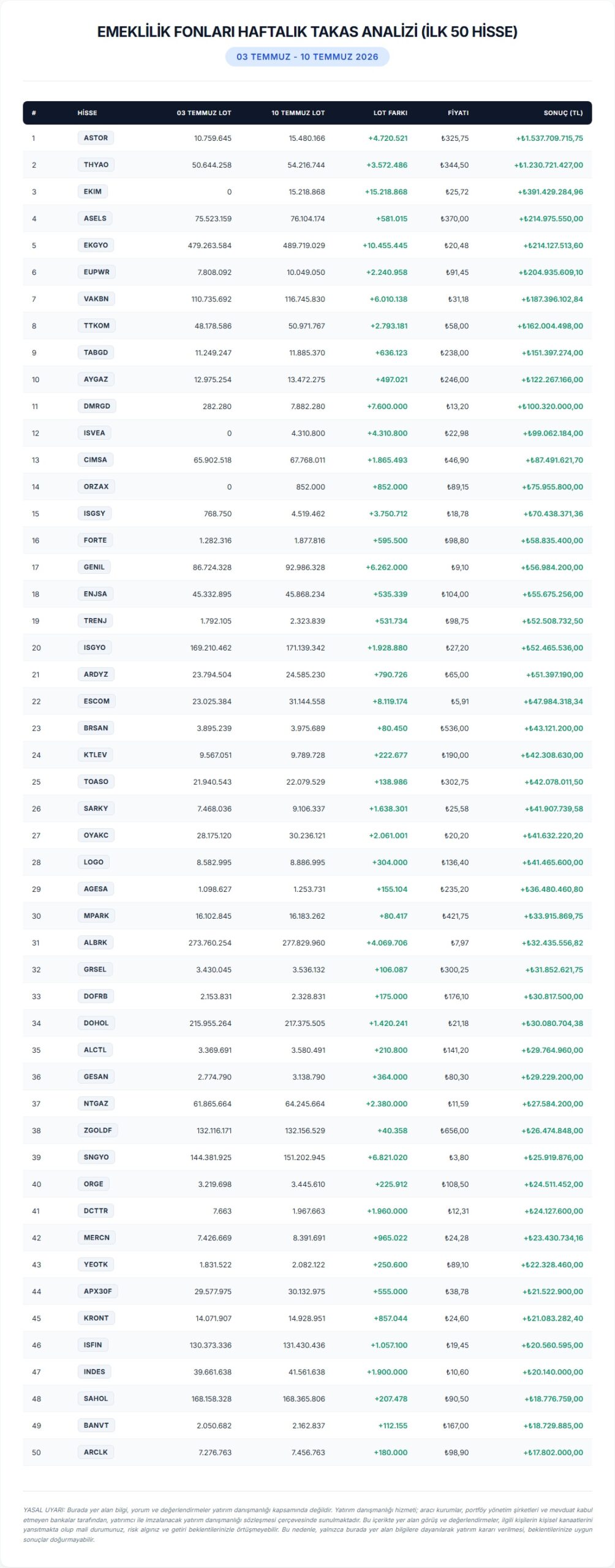Click the EKGYO stock badge
The width and height of the screenshot is (615, 1568).
click(96, 245)
